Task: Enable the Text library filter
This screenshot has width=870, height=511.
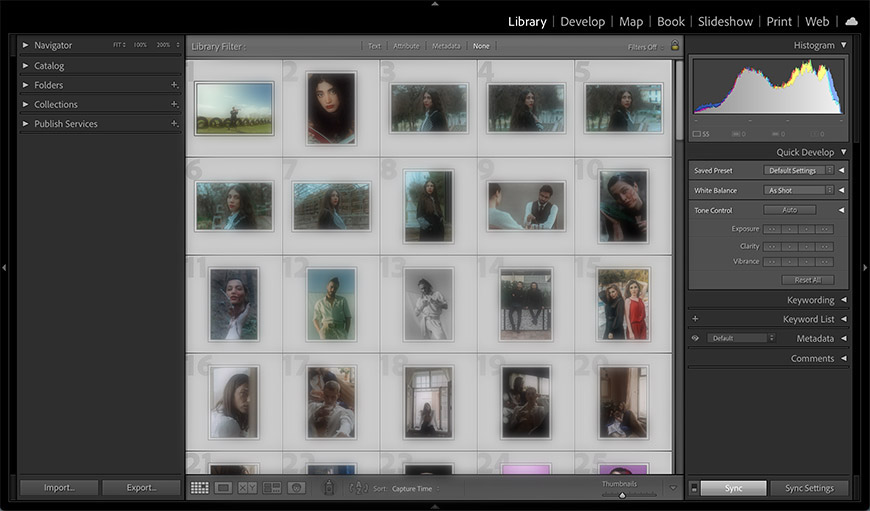Action: point(375,46)
